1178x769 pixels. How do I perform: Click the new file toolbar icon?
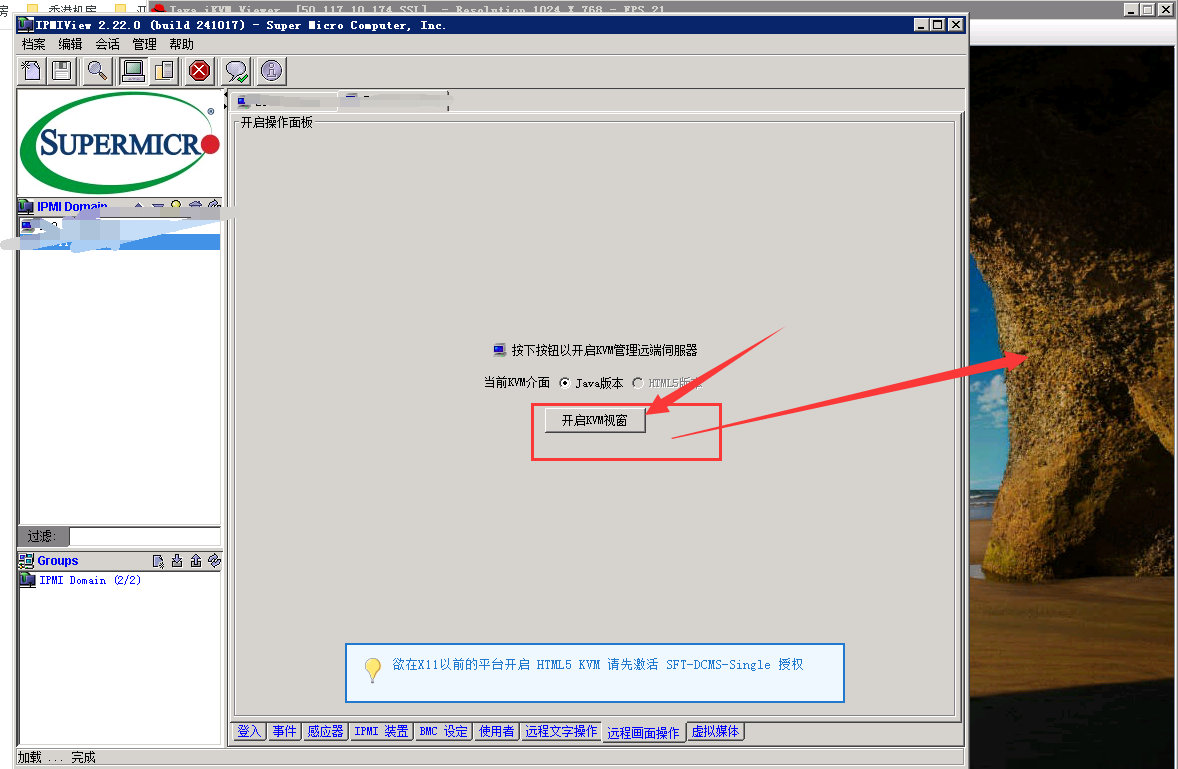pyautogui.click(x=32, y=70)
